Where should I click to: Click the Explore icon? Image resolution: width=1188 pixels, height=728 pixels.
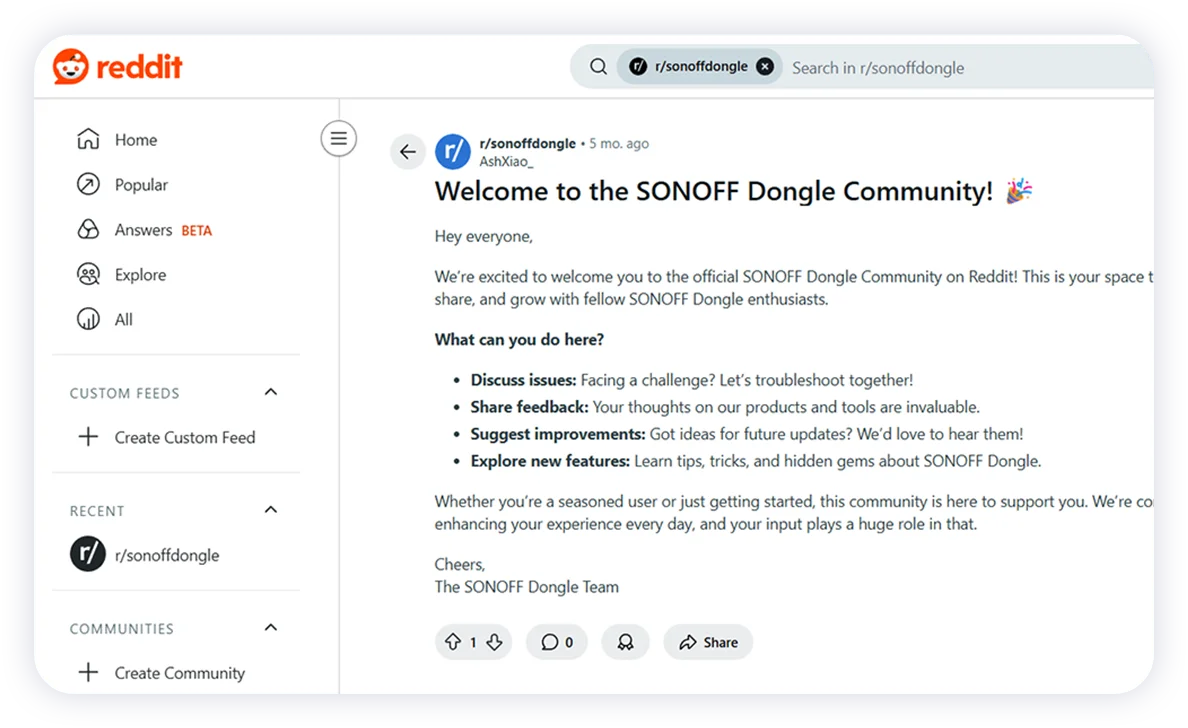point(88,274)
